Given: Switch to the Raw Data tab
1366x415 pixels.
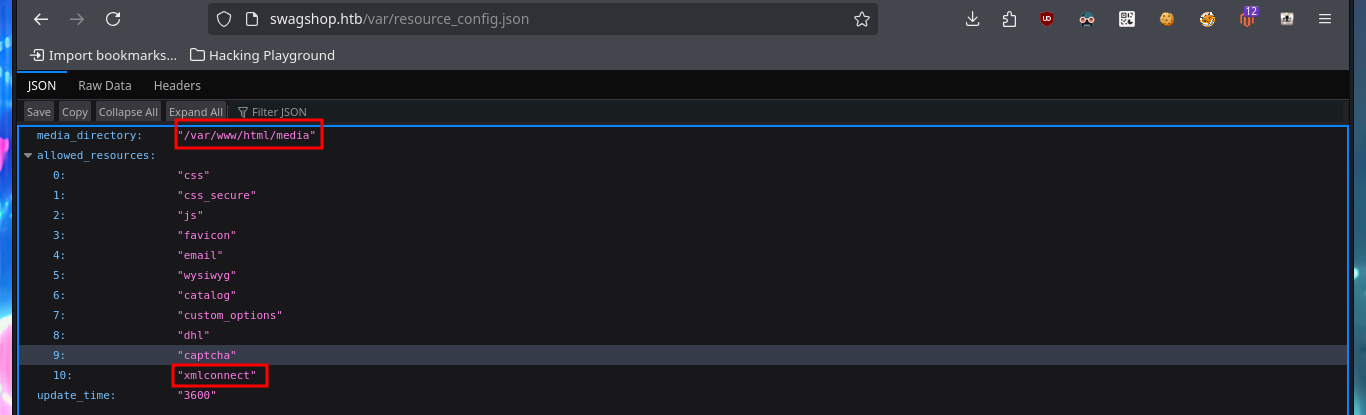Looking at the screenshot, I should (105, 86).
